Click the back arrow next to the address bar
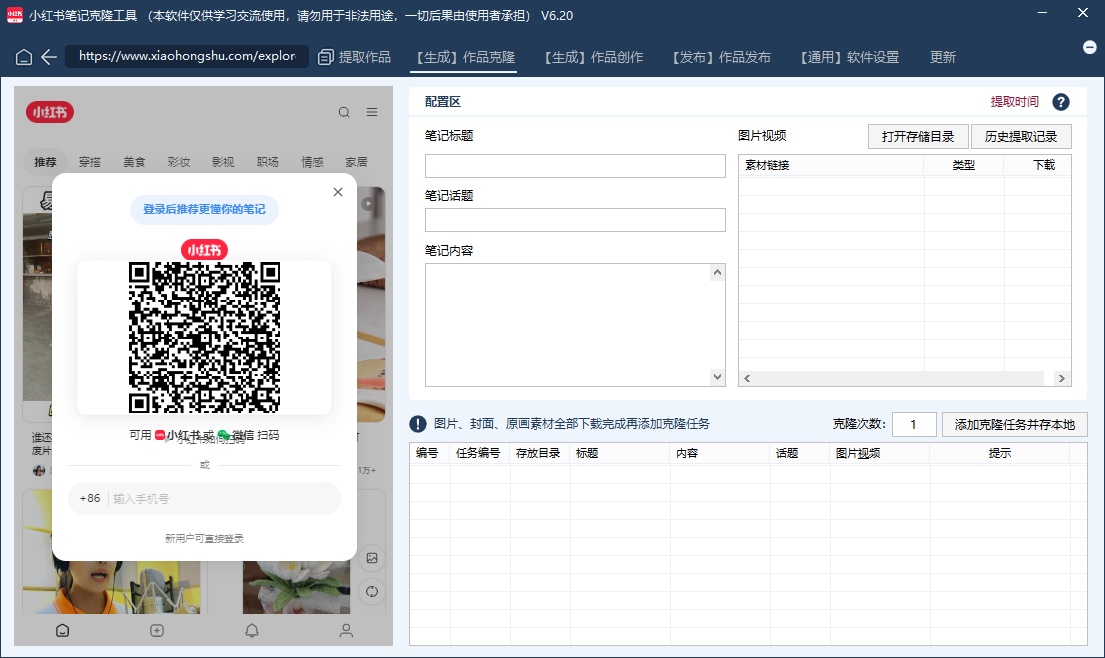This screenshot has width=1105, height=658. [x=51, y=57]
